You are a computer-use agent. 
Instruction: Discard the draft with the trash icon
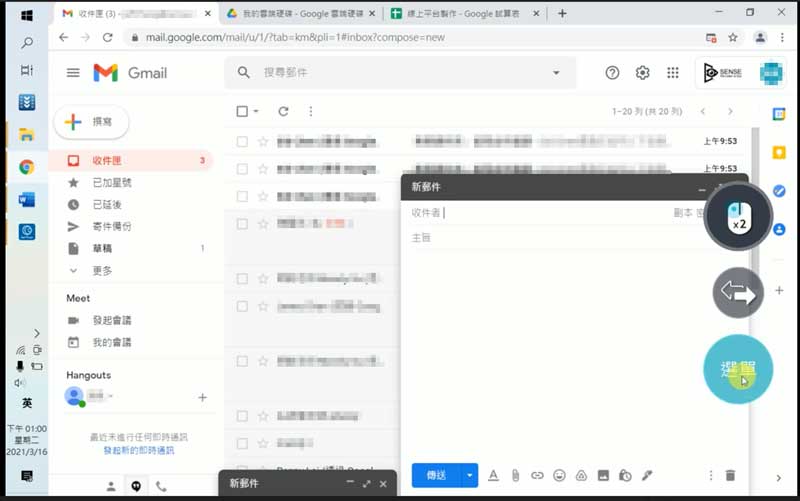(x=730, y=476)
